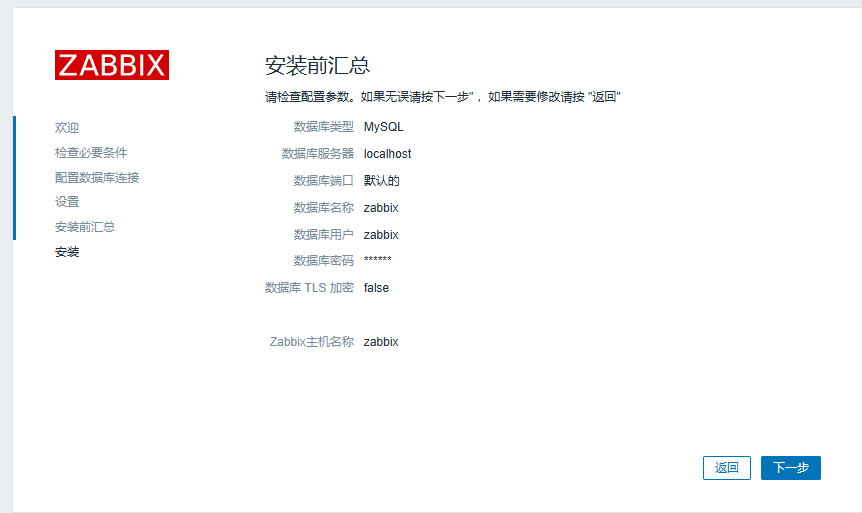Click the 请检查配置参数 instruction text
The image size is (862, 513).
coord(443,97)
